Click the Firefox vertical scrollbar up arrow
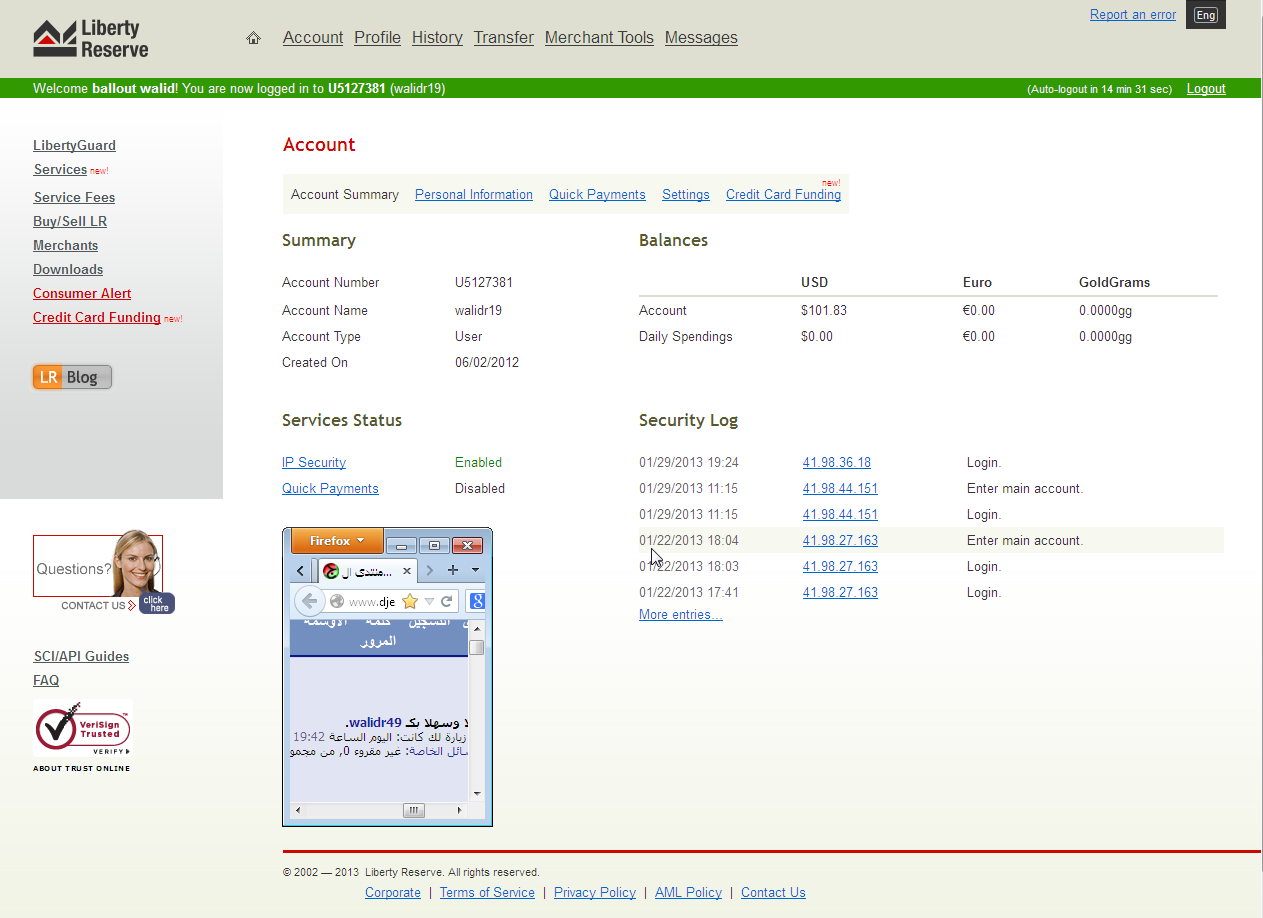 [x=477, y=627]
